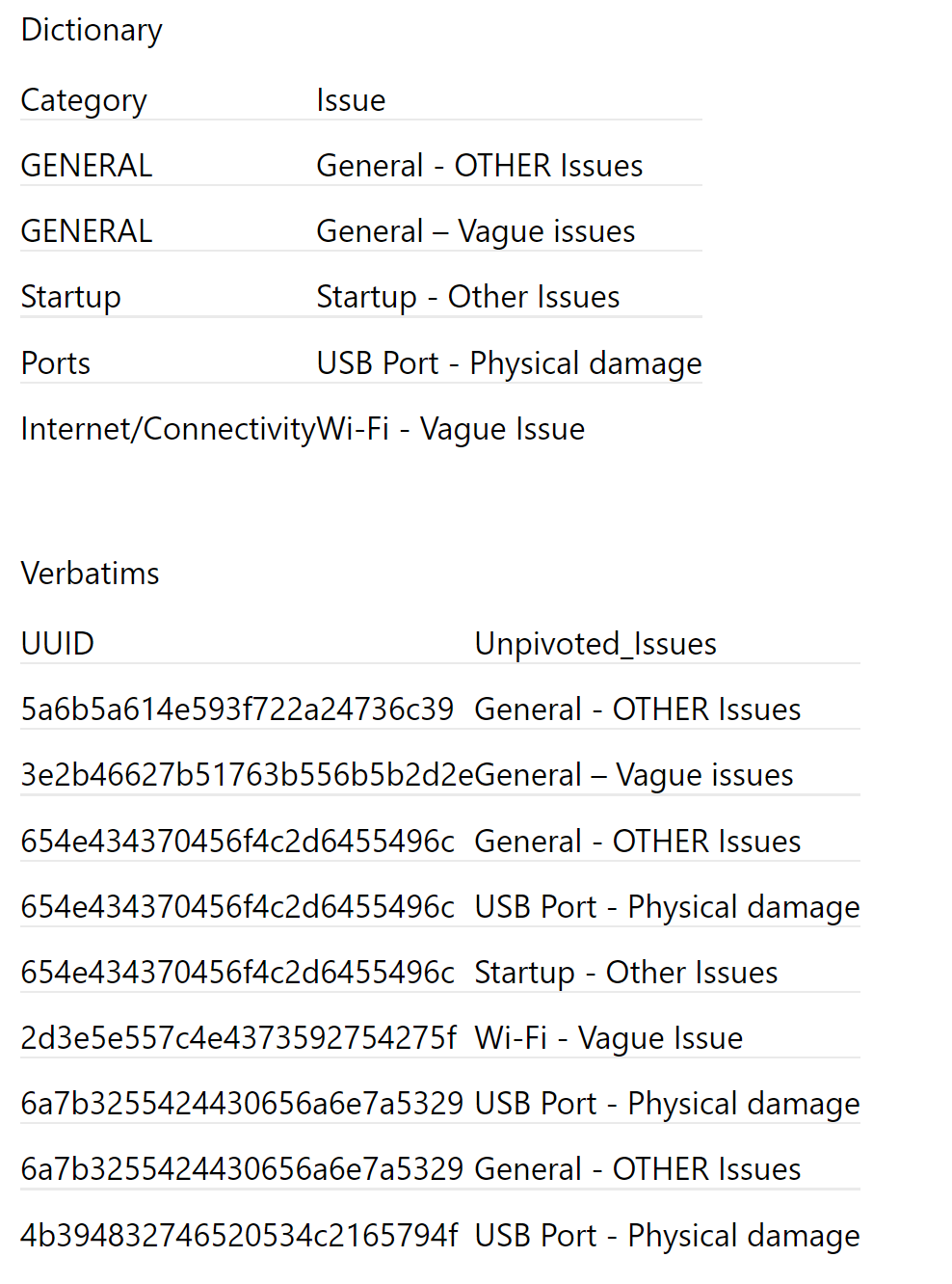Select USB Port - Physical damage dictionary cell

pos(509,363)
